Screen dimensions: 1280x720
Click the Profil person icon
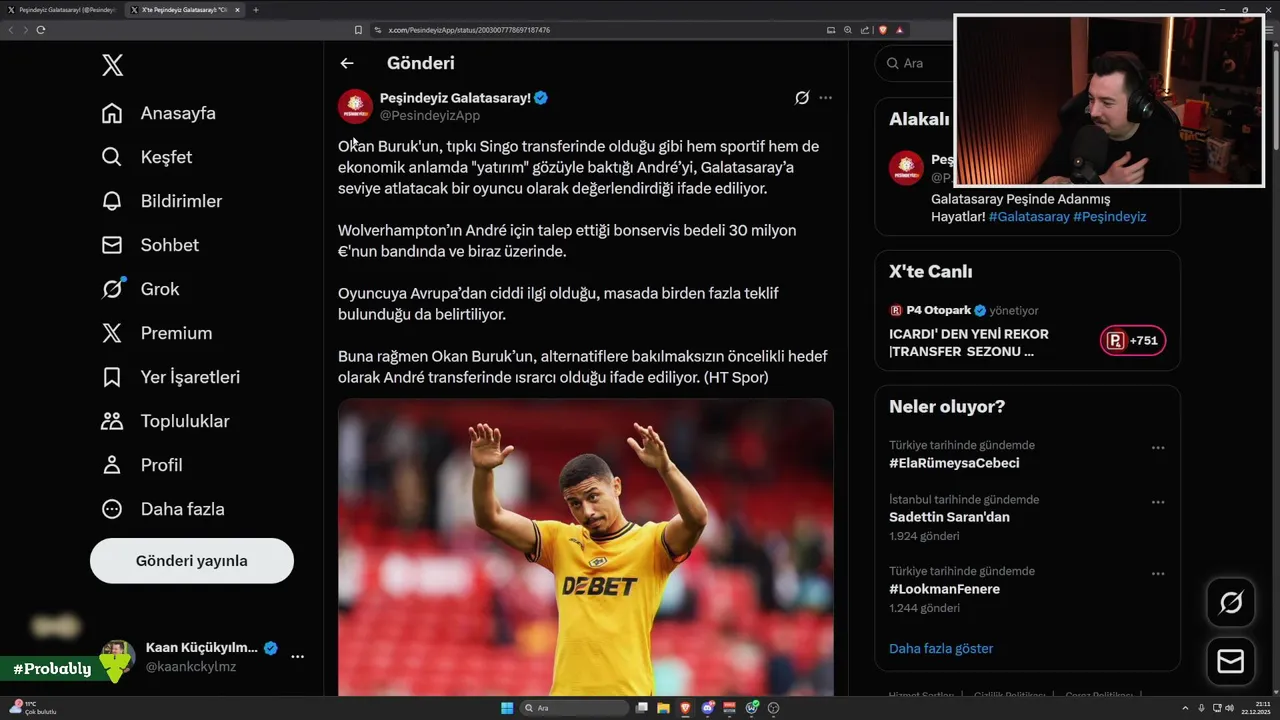pyautogui.click(x=112, y=465)
